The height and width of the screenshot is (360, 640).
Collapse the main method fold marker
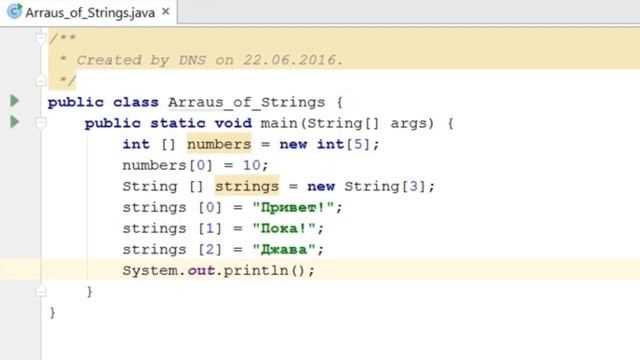[40, 123]
